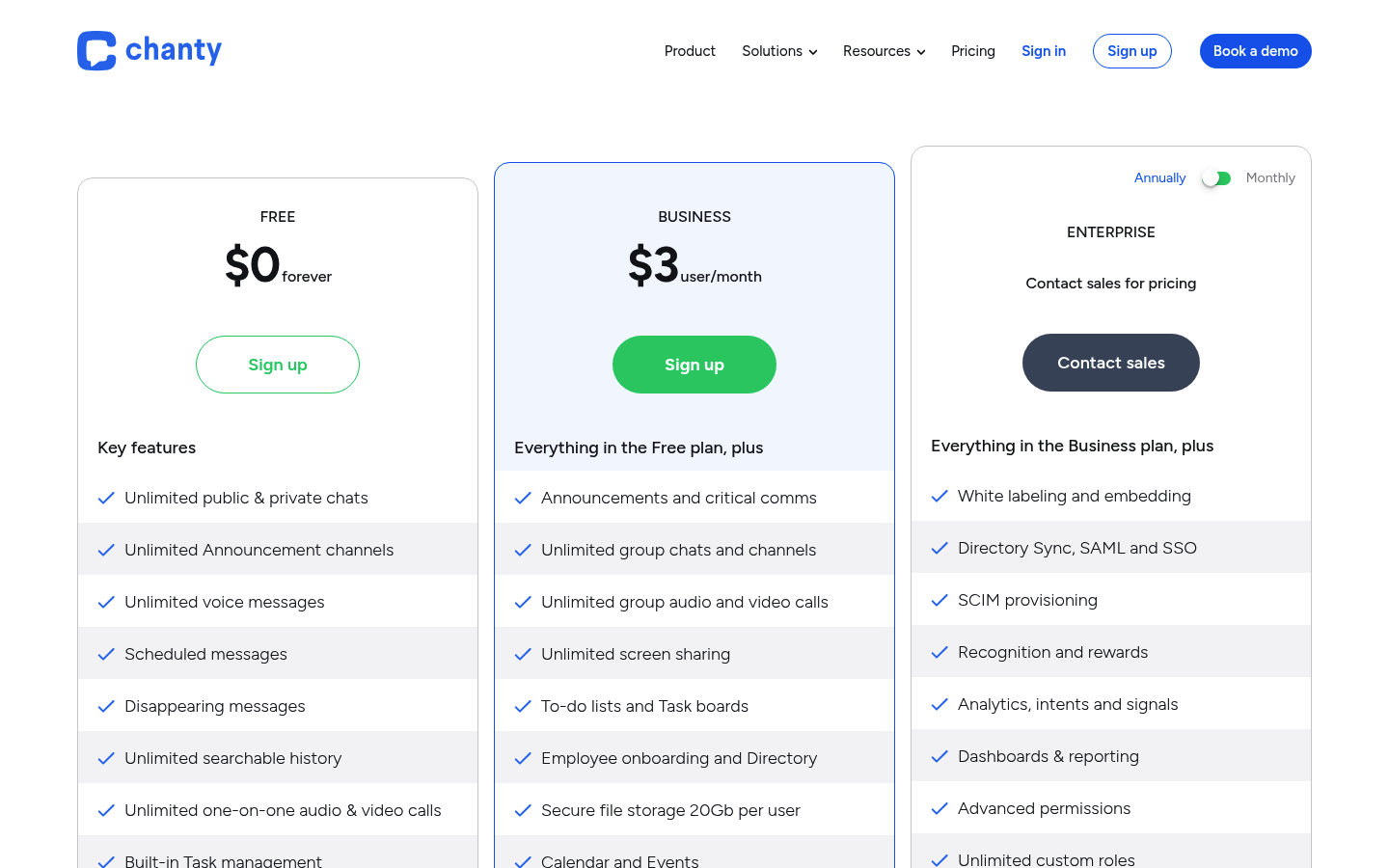Click the 'Everything in the Business plan, plus' heading
Viewport: 1389px width, 868px height.
pos(1073,446)
